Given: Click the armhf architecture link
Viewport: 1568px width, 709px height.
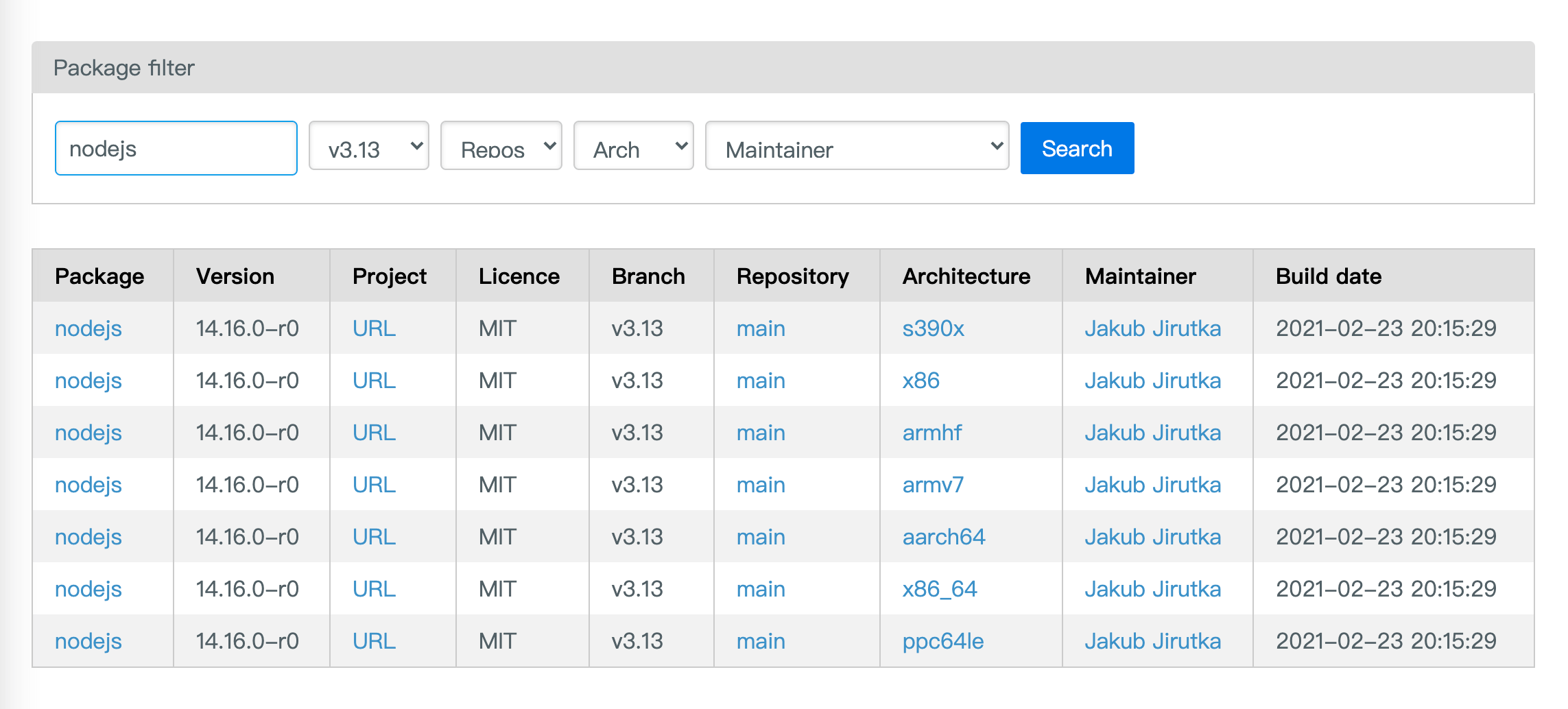Looking at the screenshot, I should 931,433.
